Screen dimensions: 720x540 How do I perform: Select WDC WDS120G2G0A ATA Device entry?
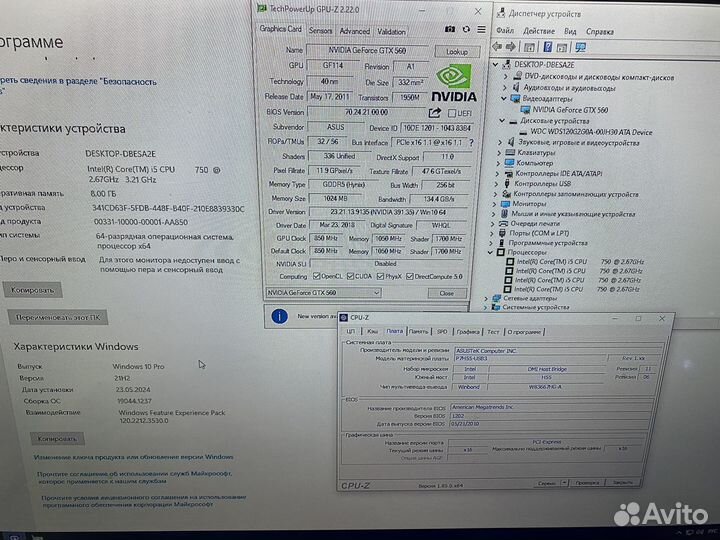(x=591, y=132)
